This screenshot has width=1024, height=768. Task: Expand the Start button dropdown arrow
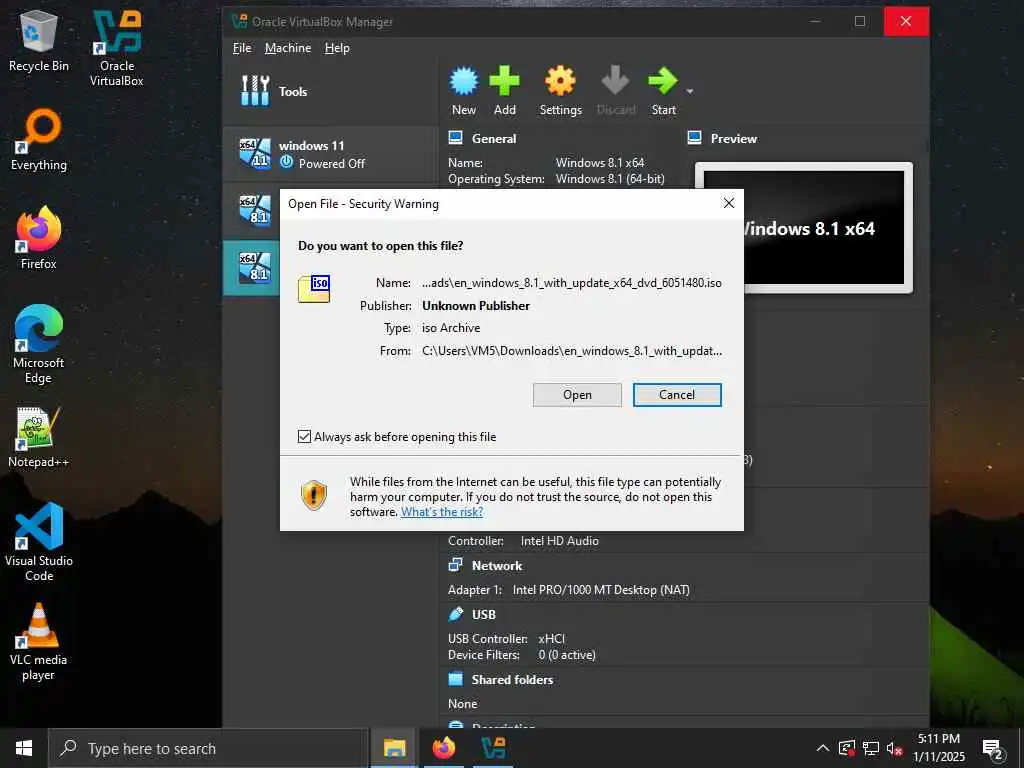click(x=690, y=91)
